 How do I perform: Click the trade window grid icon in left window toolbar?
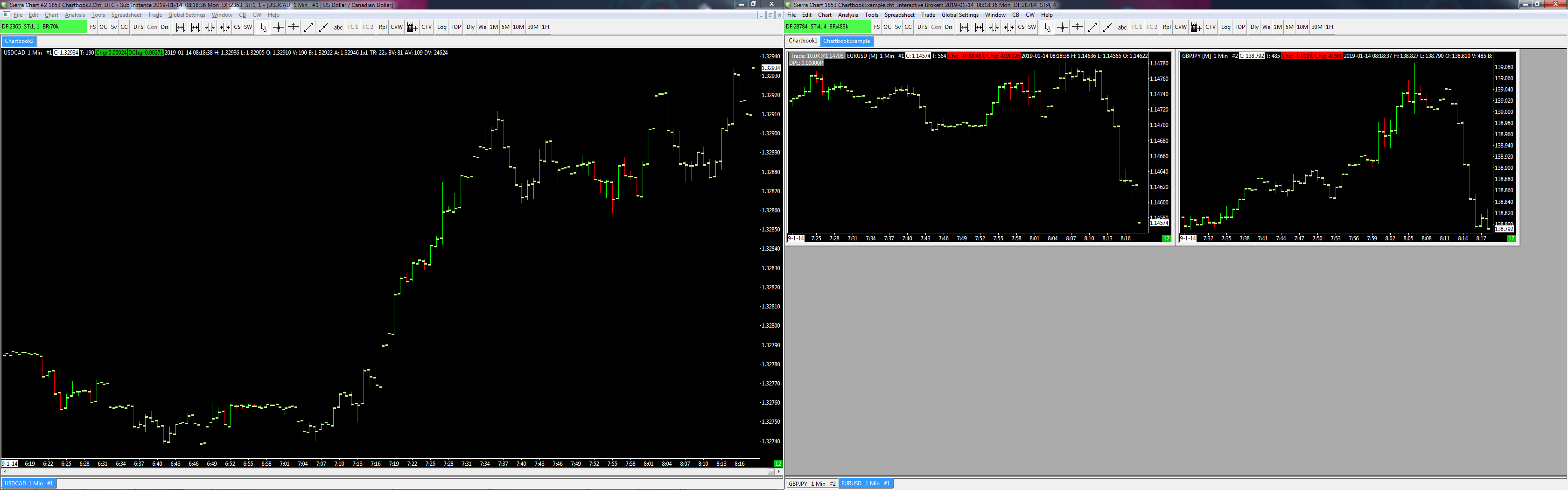412,27
